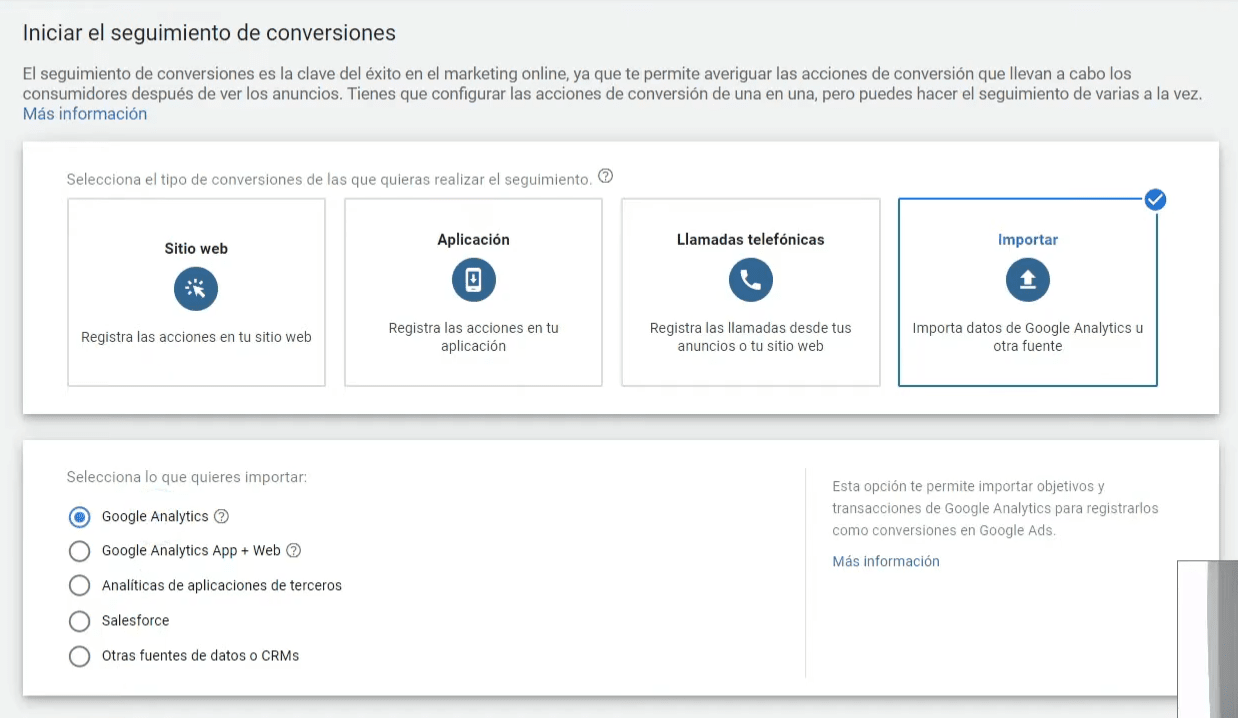Image resolution: width=1238 pixels, height=718 pixels.
Task: Select the Aplicación card description text
Action: pyautogui.click(x=473, y=337)
